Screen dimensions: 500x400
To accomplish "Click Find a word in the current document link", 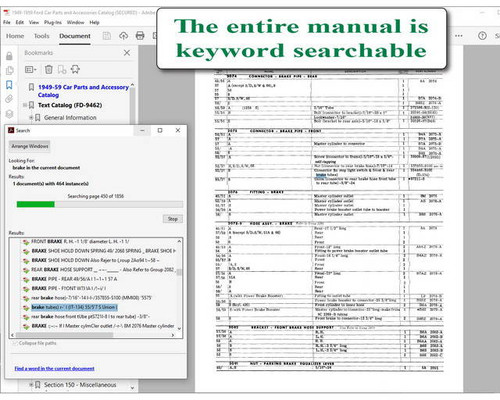I will pos(54,368).
